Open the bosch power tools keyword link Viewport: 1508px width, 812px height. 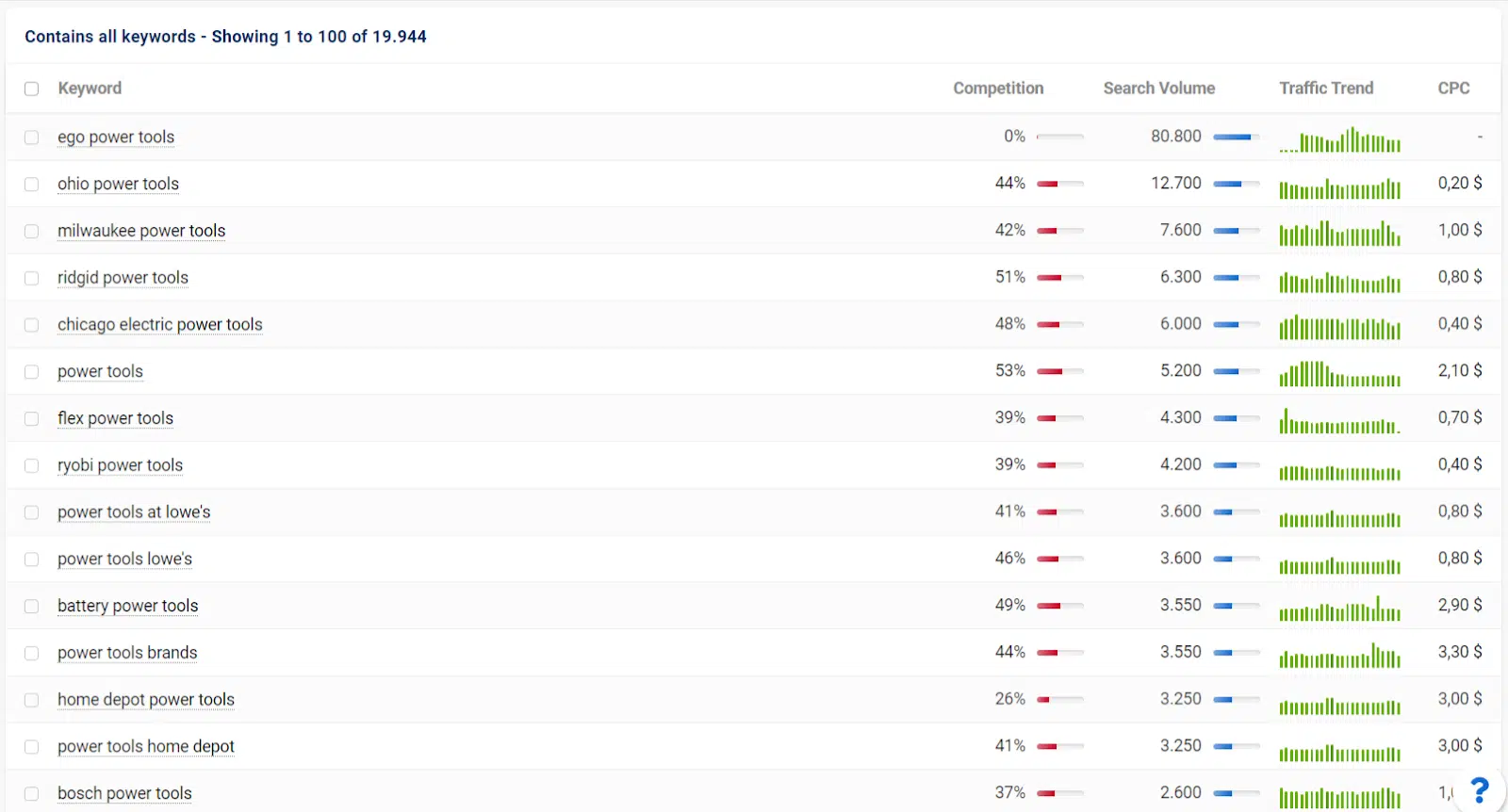click(124, 794)
